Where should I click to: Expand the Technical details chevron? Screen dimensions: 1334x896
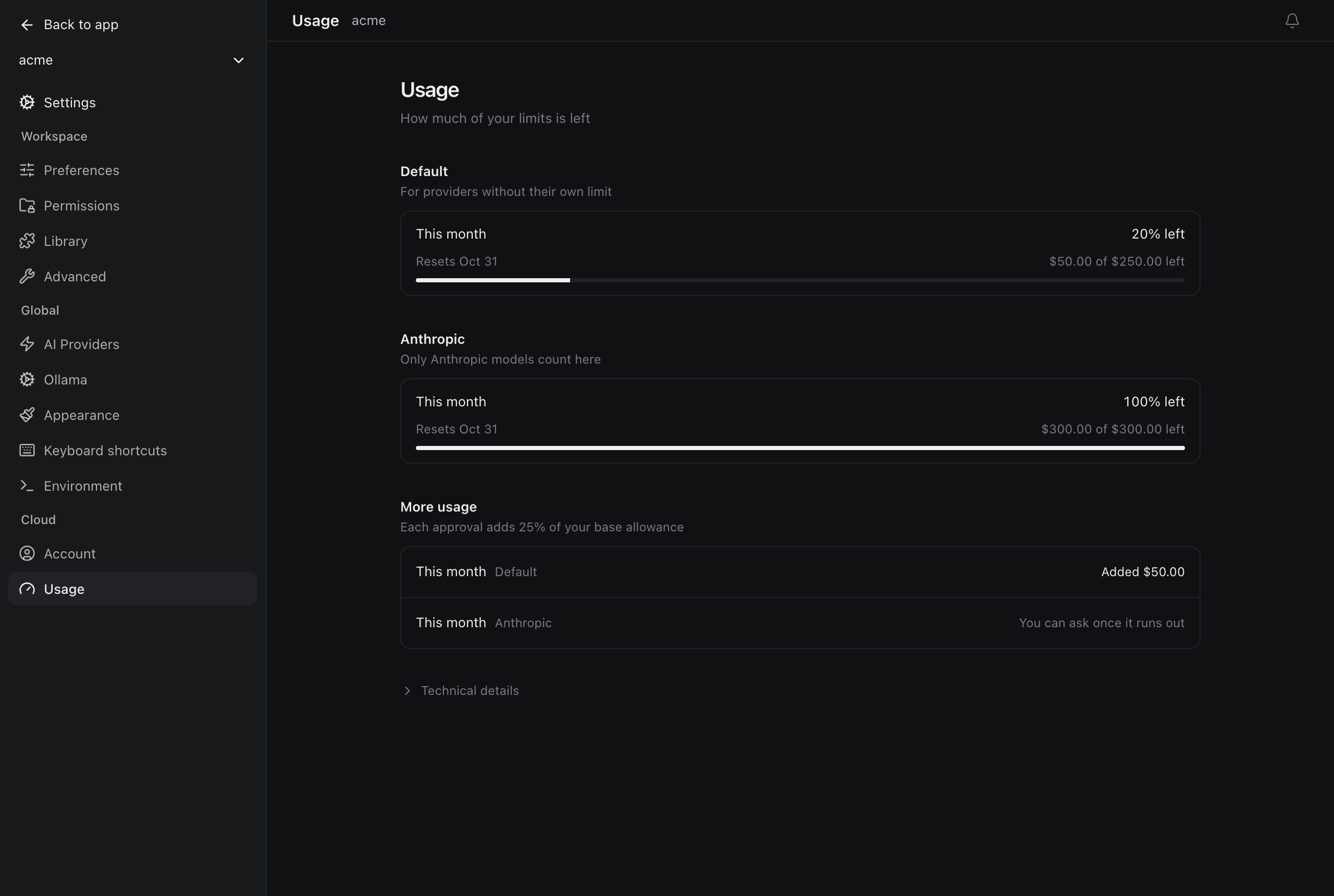(407, 691)
